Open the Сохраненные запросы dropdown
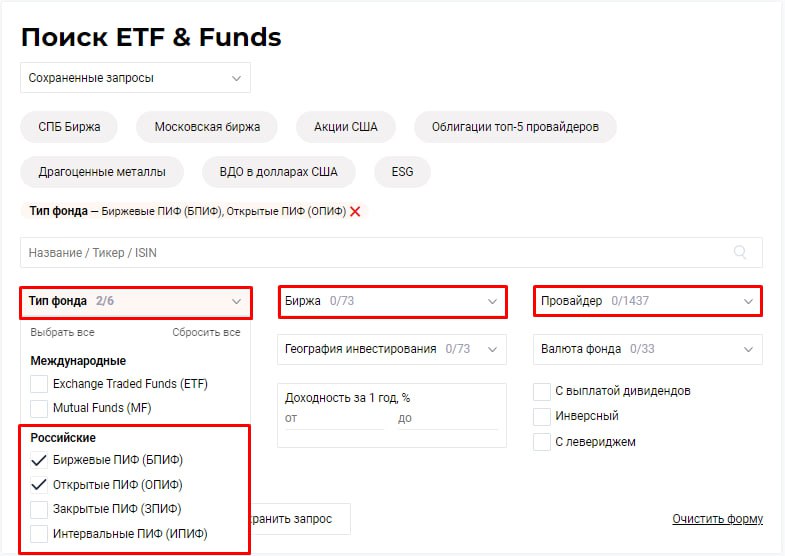Screen dimensions: 785x556 (x=135, y=78)
